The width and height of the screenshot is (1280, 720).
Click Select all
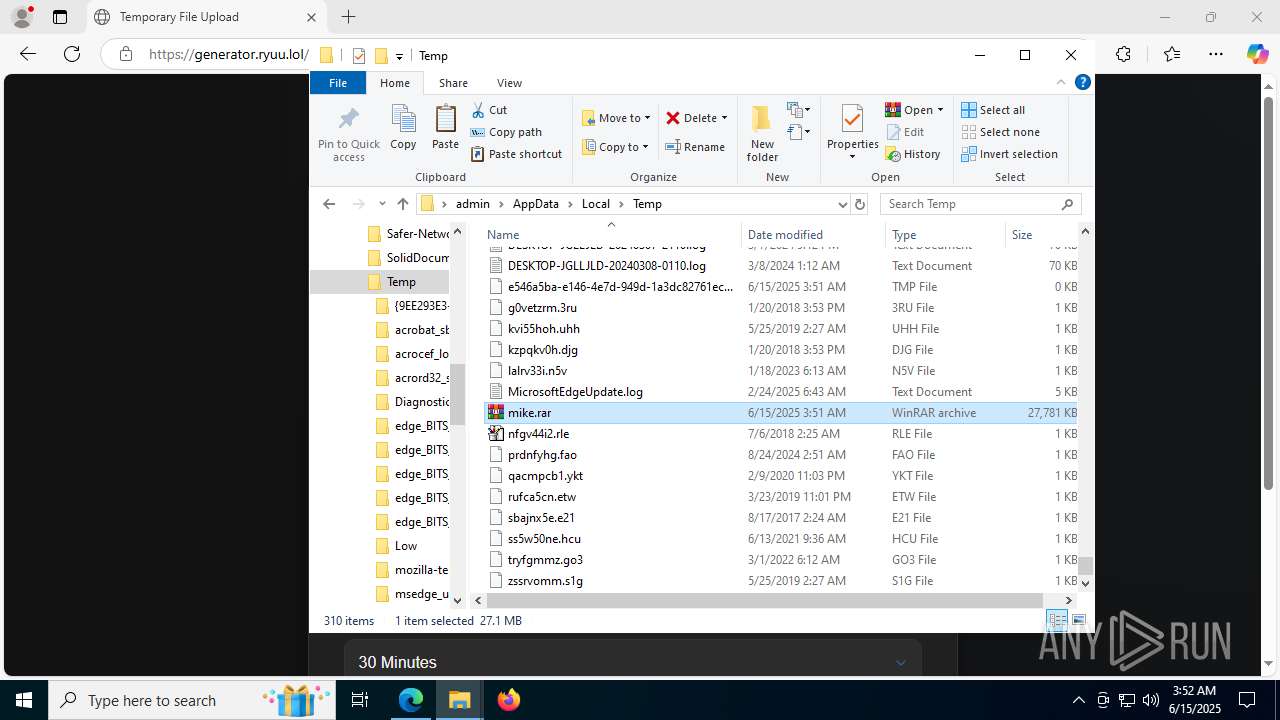993,110
